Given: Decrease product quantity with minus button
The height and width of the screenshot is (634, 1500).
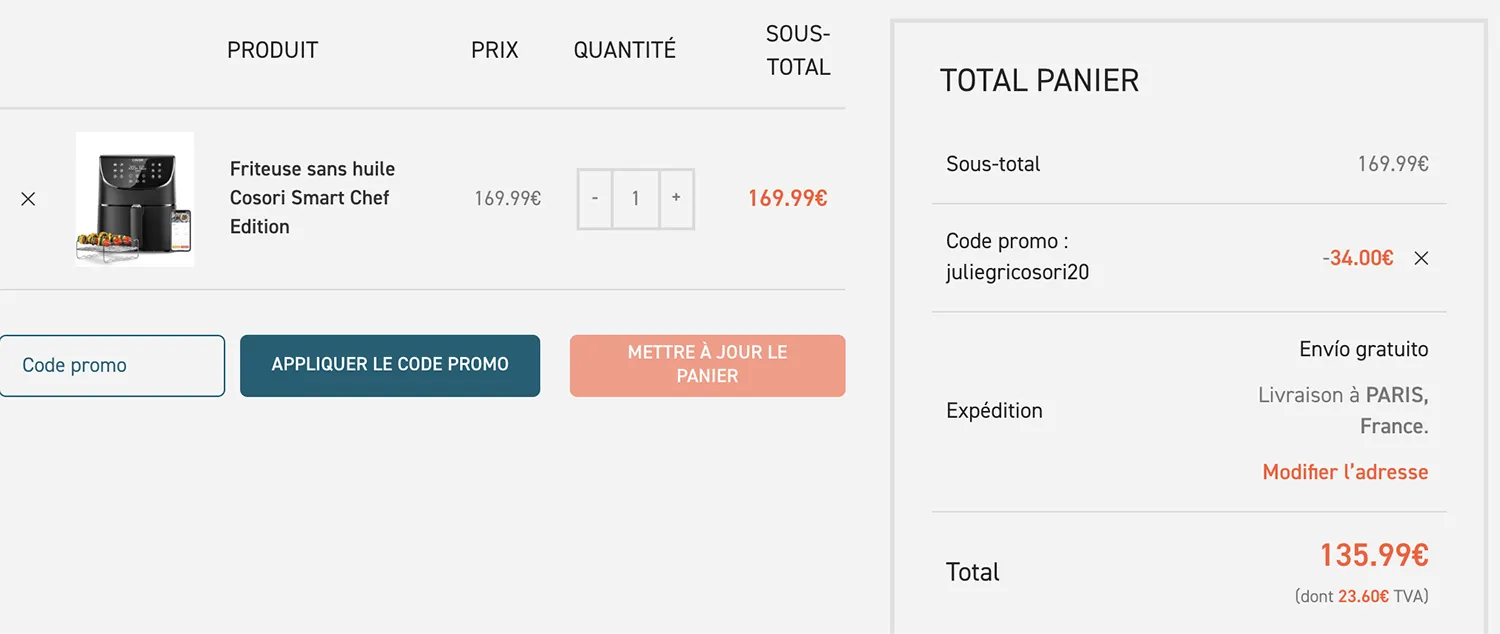Looking at the screenshot, I should pyautogui.click(x=595, y=199).
